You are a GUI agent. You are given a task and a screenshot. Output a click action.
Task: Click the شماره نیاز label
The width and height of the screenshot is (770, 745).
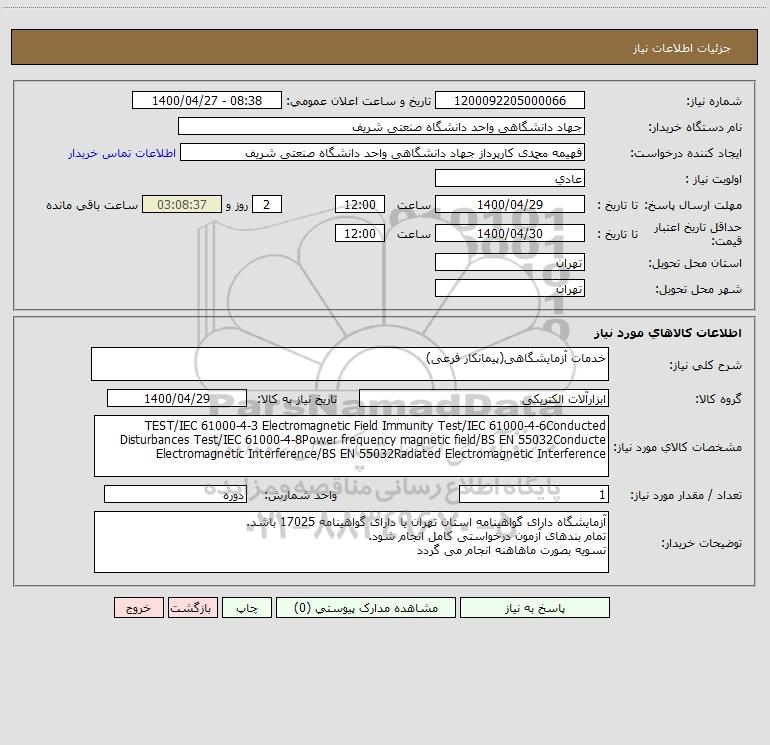[x=714, y=102]
